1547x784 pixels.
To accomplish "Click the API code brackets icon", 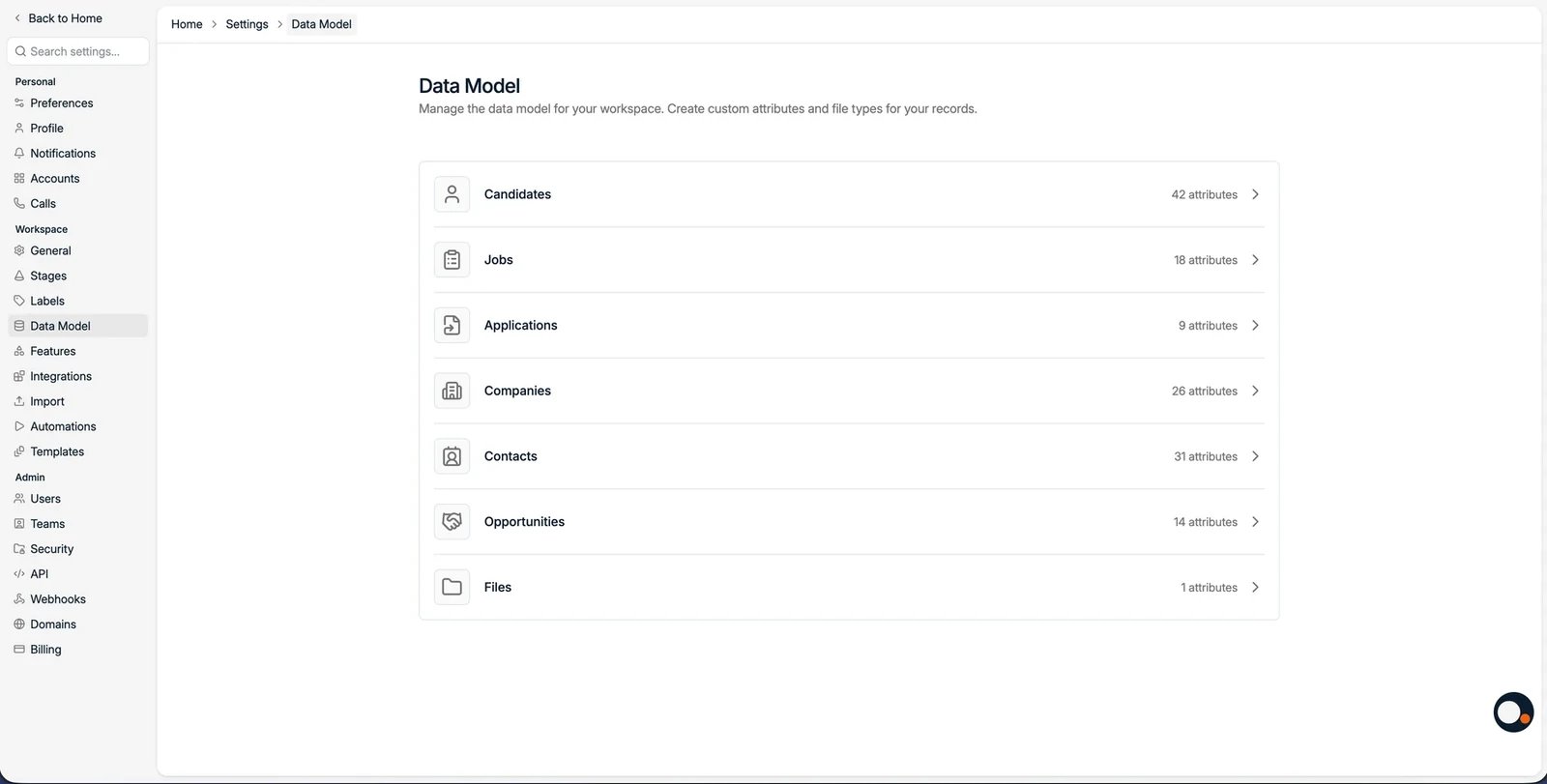I will [x=19, y=574].
